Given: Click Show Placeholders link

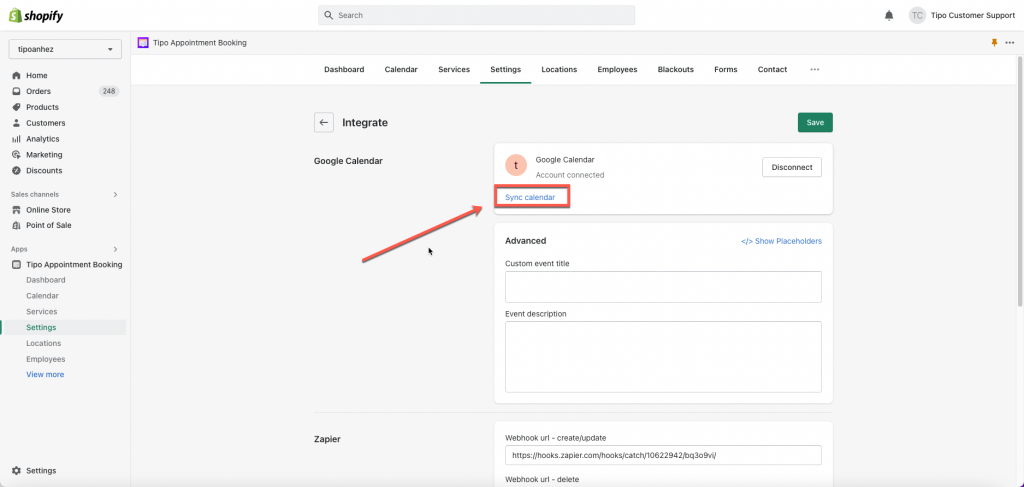Looking at the screenshot, I should (781, 241).
